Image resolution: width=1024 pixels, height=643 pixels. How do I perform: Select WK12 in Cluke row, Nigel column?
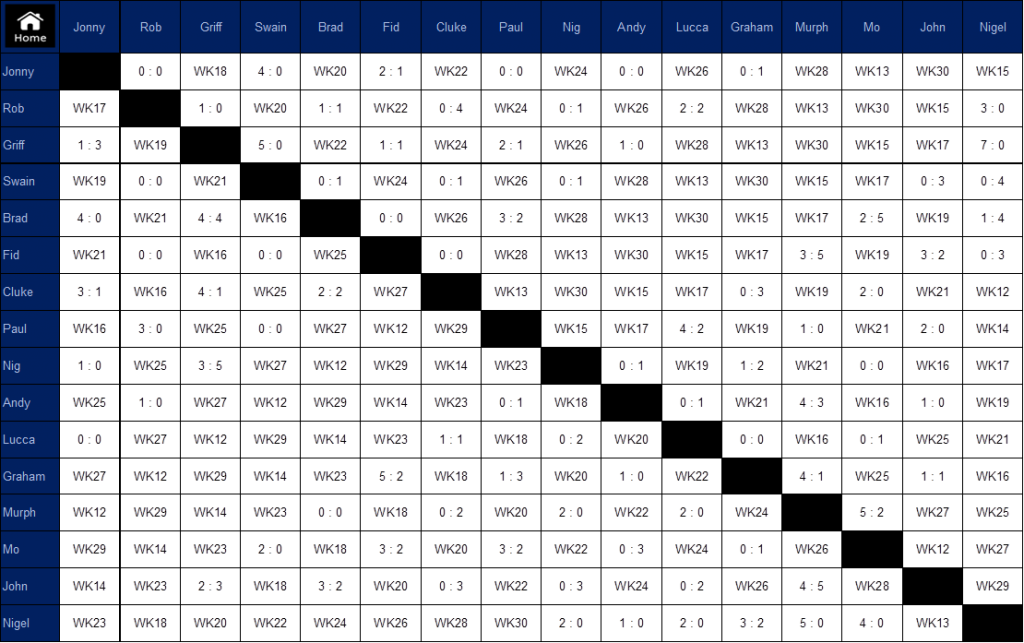click(x=993, y=292)
